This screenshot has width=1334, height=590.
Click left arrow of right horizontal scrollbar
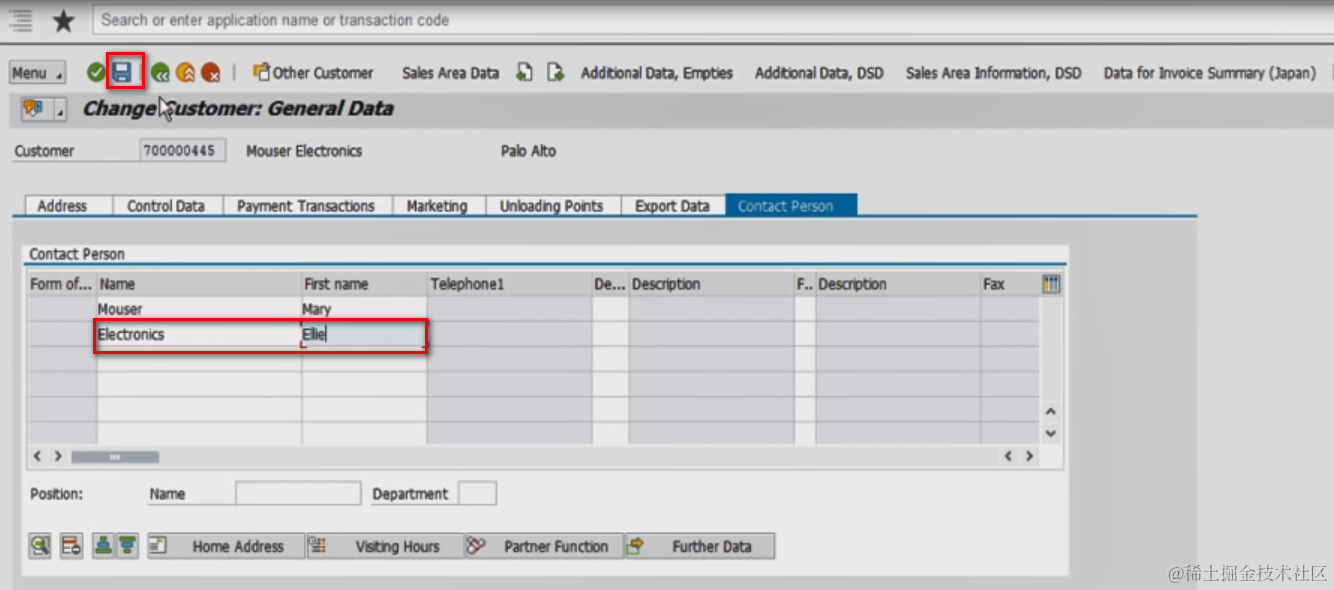pos(1009,456)
